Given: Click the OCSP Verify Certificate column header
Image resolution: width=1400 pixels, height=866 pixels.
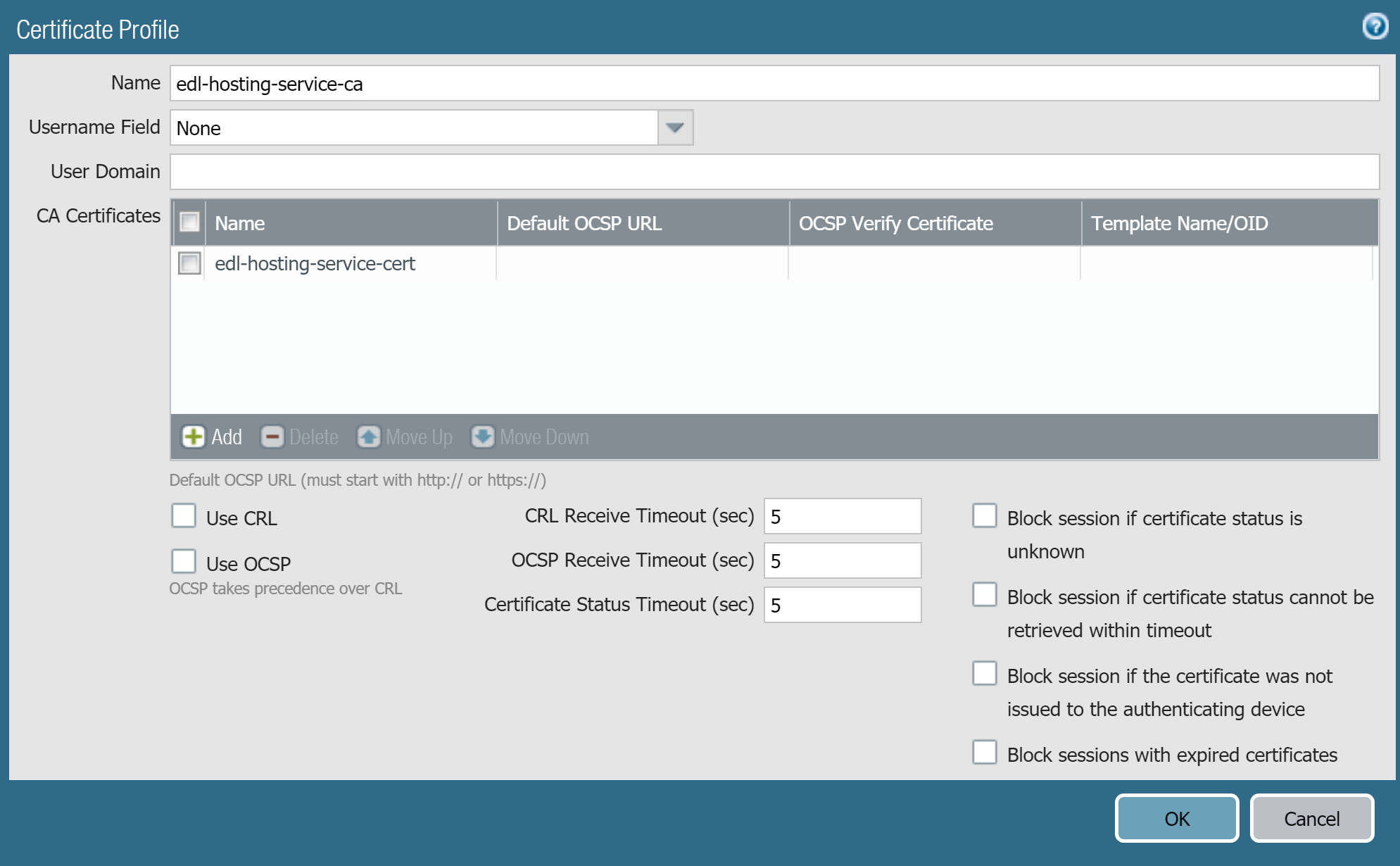Looking at the screenshot, I should tap(934, 223).
